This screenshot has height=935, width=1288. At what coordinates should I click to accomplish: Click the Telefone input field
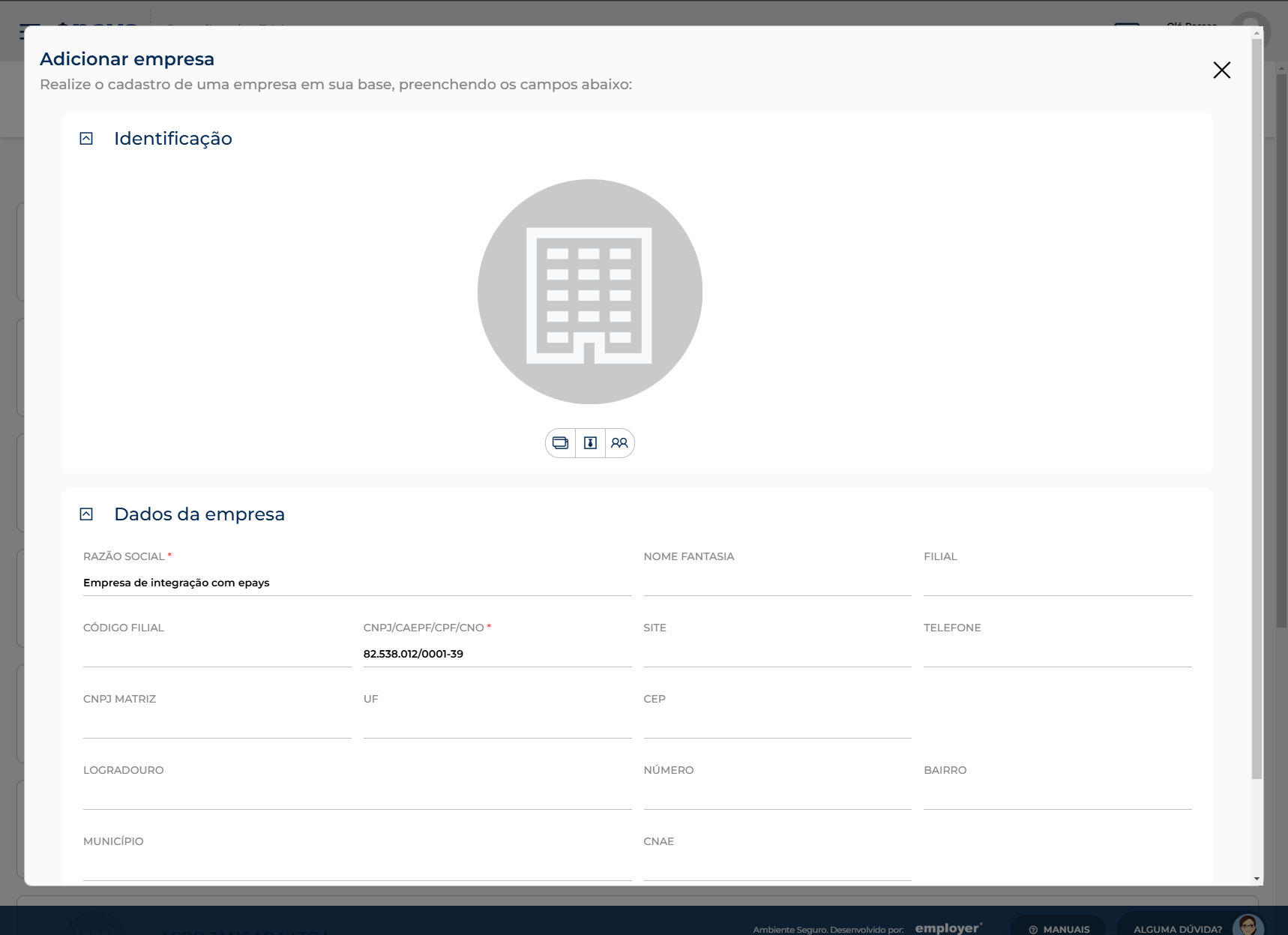1057,654
